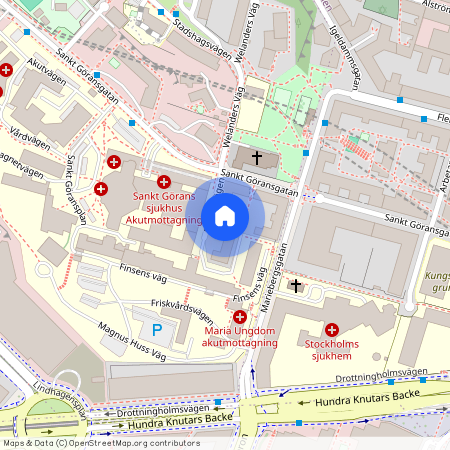The height and width of the screenshot is (450, 450).
Task: Open the OpenStreetMap.org contributors attribution
Action: point(102,443)
